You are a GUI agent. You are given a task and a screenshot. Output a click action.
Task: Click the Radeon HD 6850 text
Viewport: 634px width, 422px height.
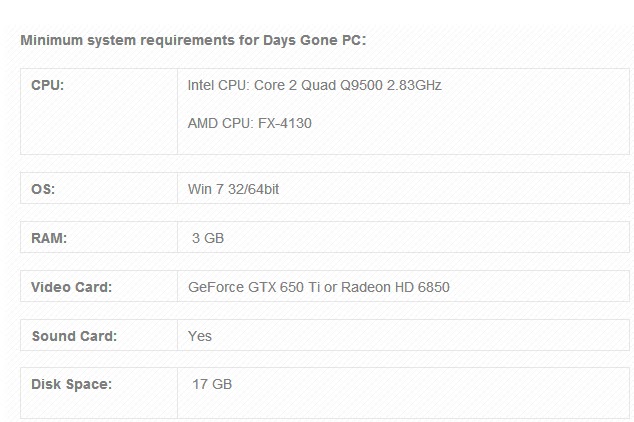pos(395,287)
